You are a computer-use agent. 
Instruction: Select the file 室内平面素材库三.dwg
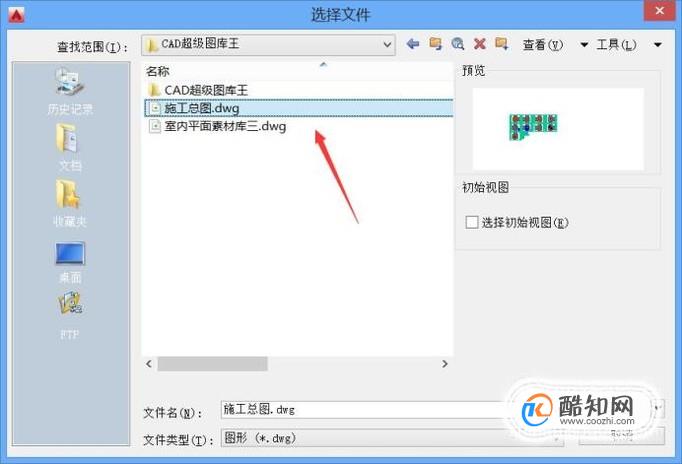coord(217,127)
